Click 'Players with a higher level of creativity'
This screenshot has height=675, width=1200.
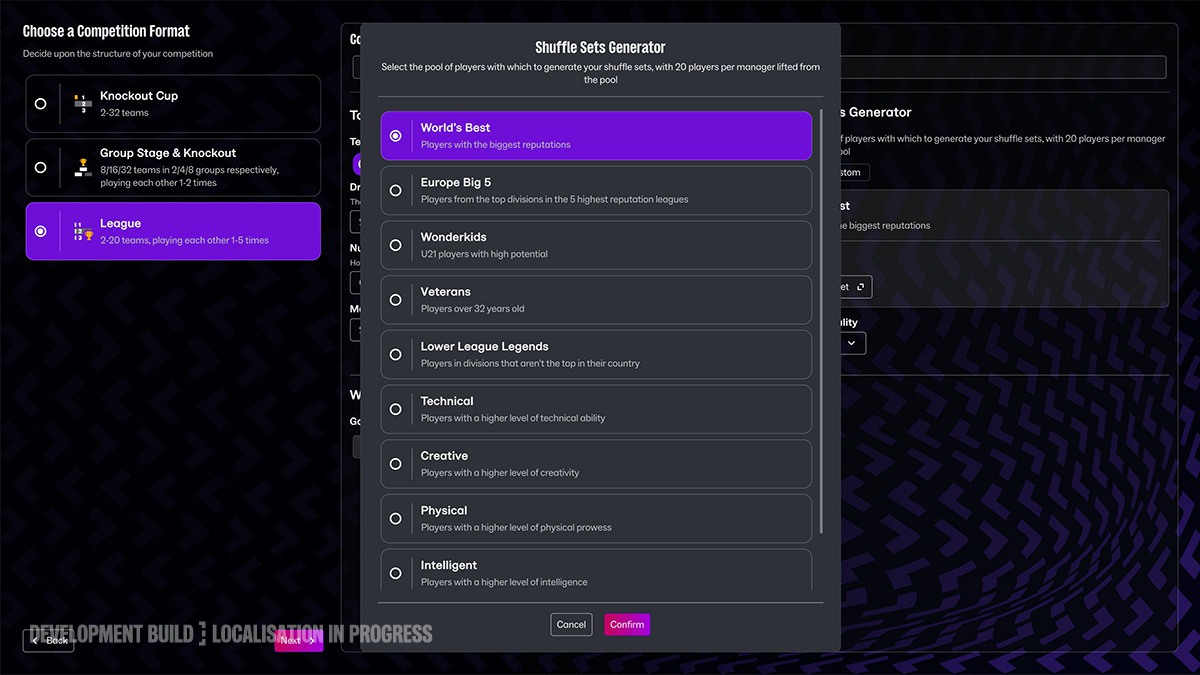500,473
